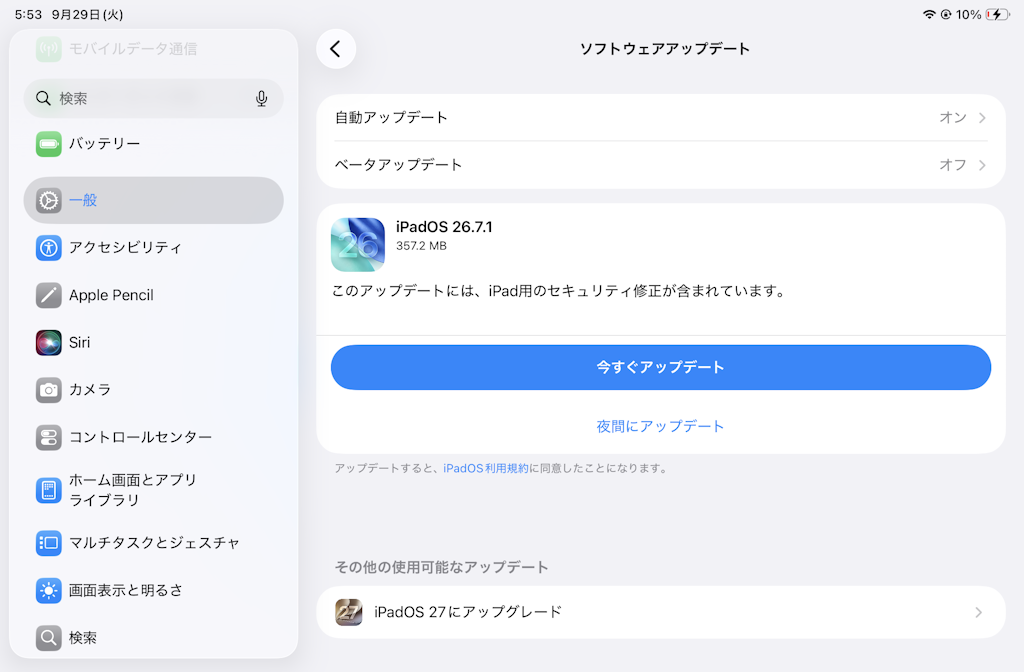Tap the Search settings magnifier icon at bottom
The image size is (1024, 672).
pyautogui.click(x=48, y=637)
